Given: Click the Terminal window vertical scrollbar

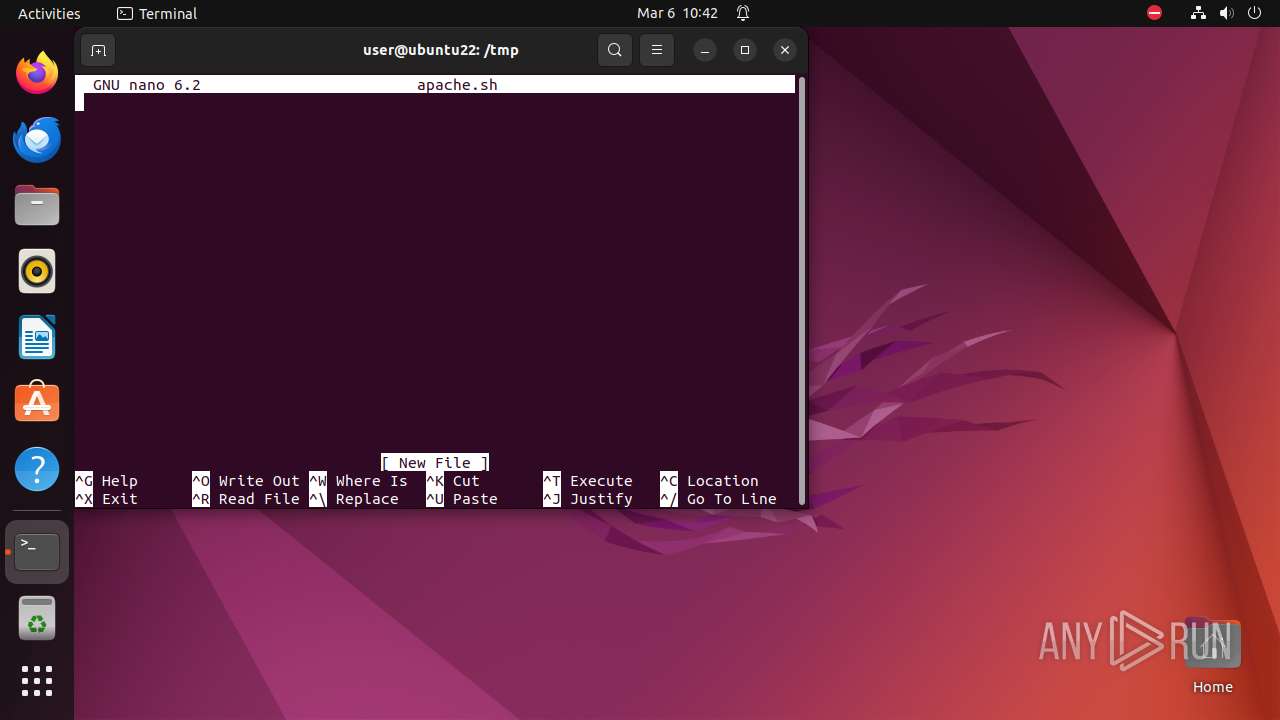Looking at the screenshot, I should tap(801, 290).
